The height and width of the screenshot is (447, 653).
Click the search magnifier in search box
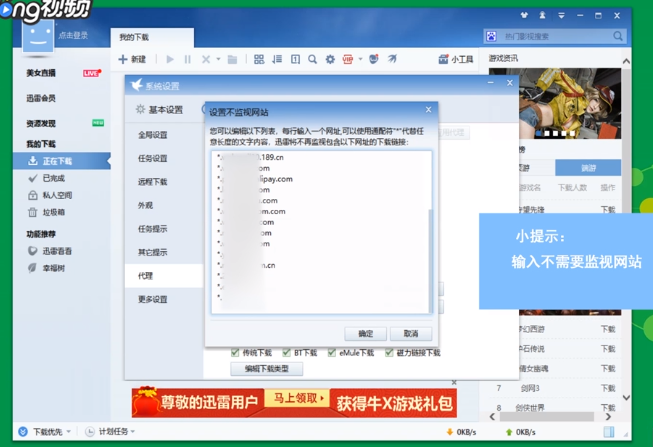coord(618,36)
